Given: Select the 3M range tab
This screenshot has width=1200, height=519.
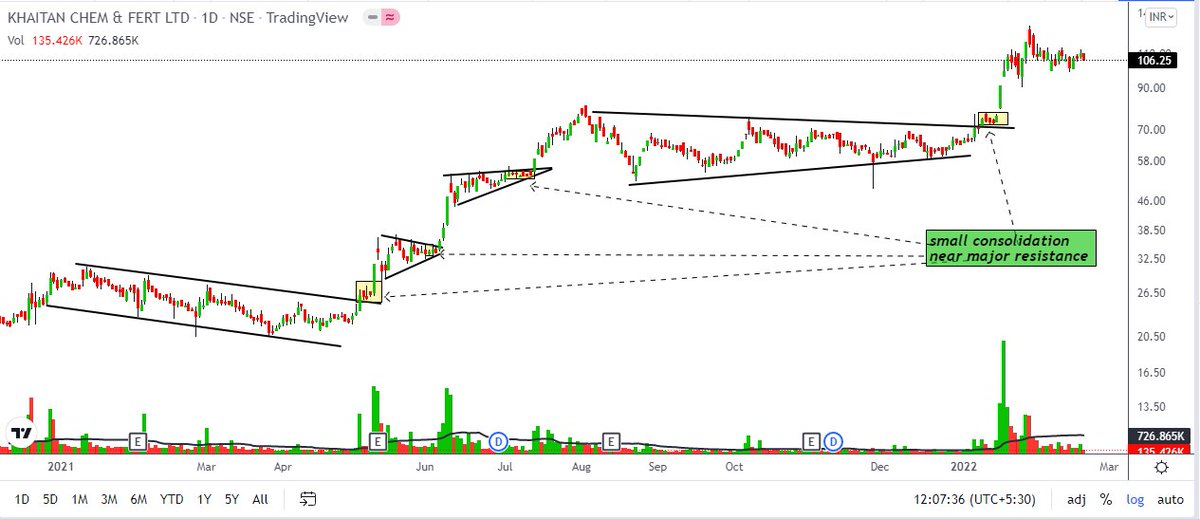Looking at the screenshot, I should pyautogui.click(x=110, y=499).
